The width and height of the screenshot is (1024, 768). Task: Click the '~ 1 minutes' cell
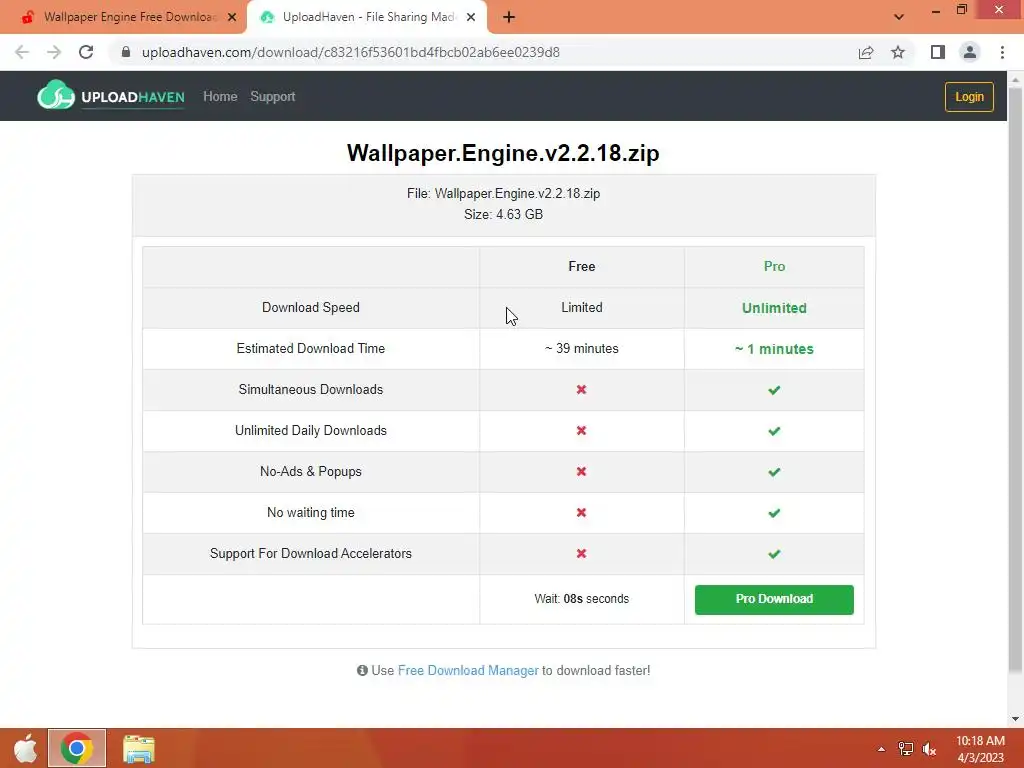pos(775,349)
